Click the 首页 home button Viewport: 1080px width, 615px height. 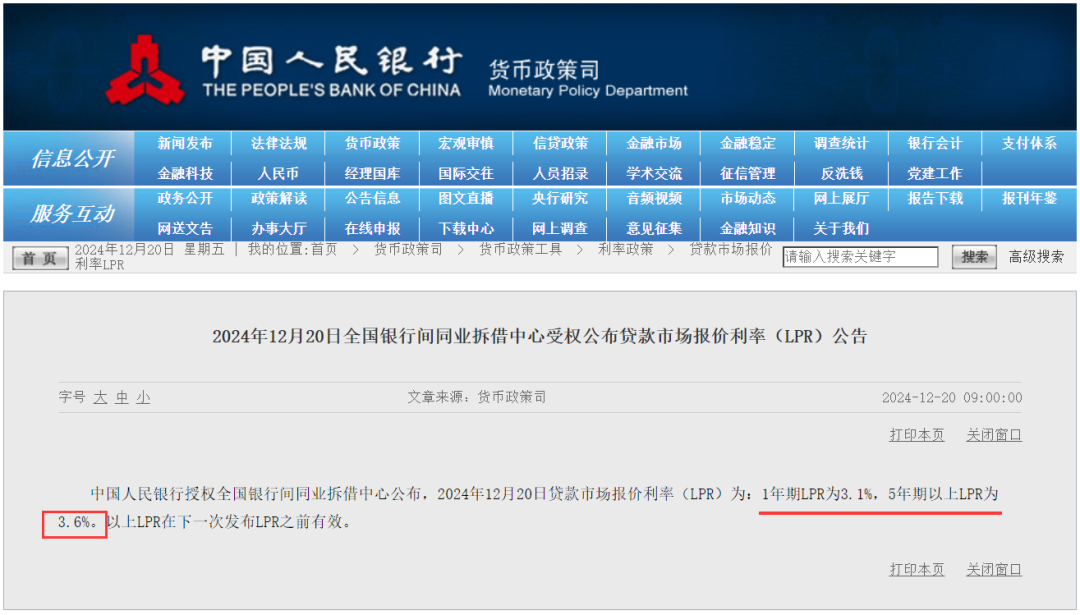tap(40, 258)
